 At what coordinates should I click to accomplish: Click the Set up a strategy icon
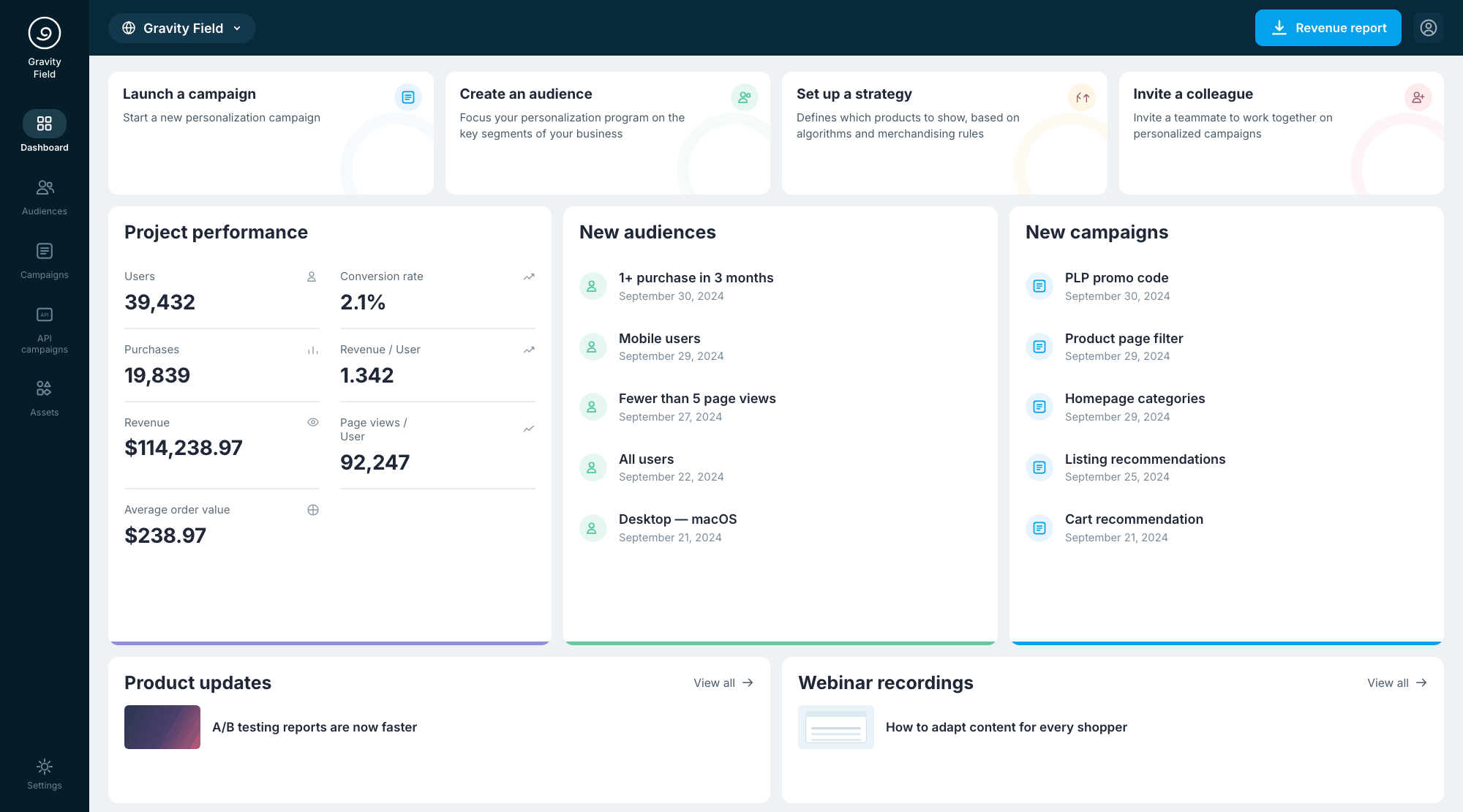click(x=1082, y=97)
